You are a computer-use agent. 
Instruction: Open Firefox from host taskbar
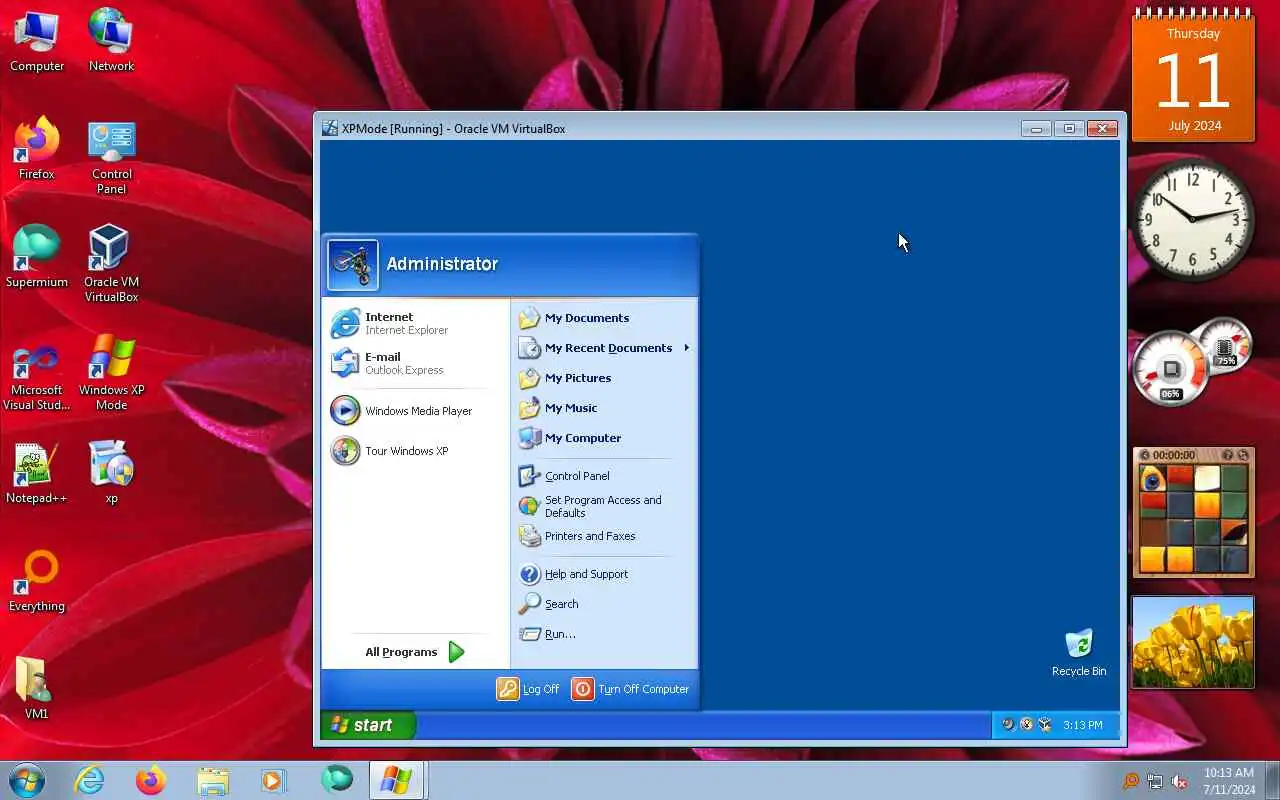[x=151, y=780]
